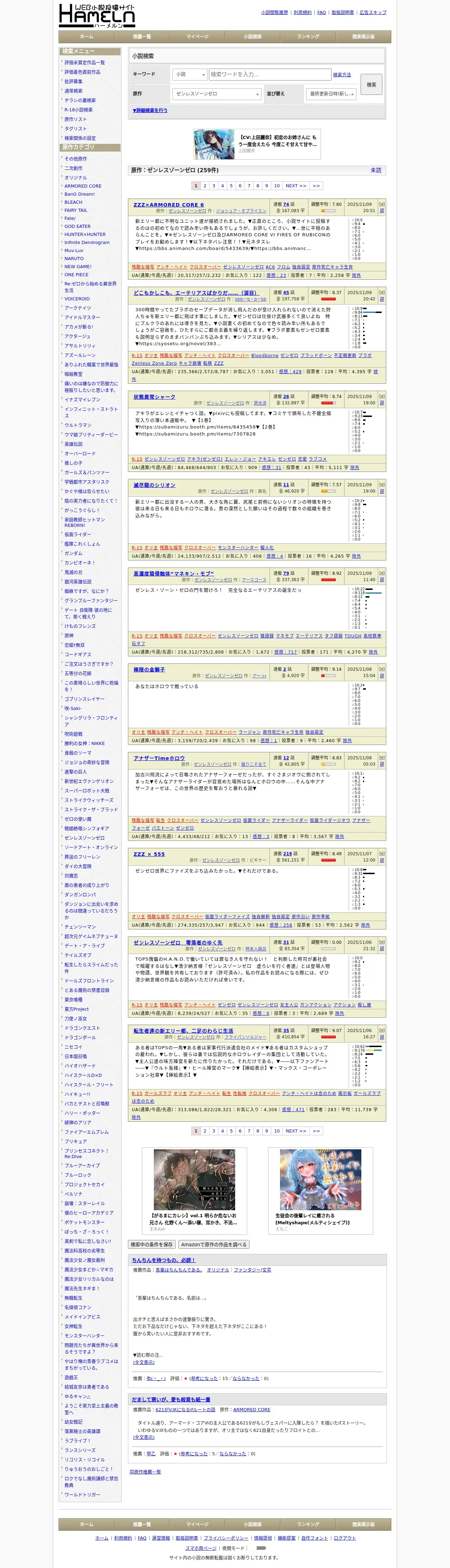450x1568 pixels.
Task: Click the 検索ワードを入力 keyword text field
Action: 270,74
